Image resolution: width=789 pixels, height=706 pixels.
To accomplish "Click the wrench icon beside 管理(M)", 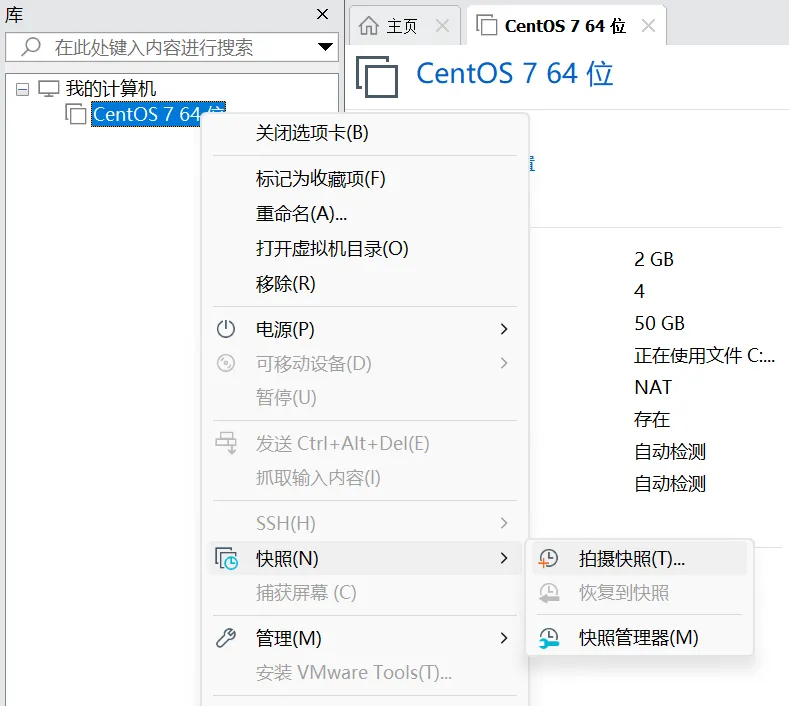I will click(x=226, y=638).
